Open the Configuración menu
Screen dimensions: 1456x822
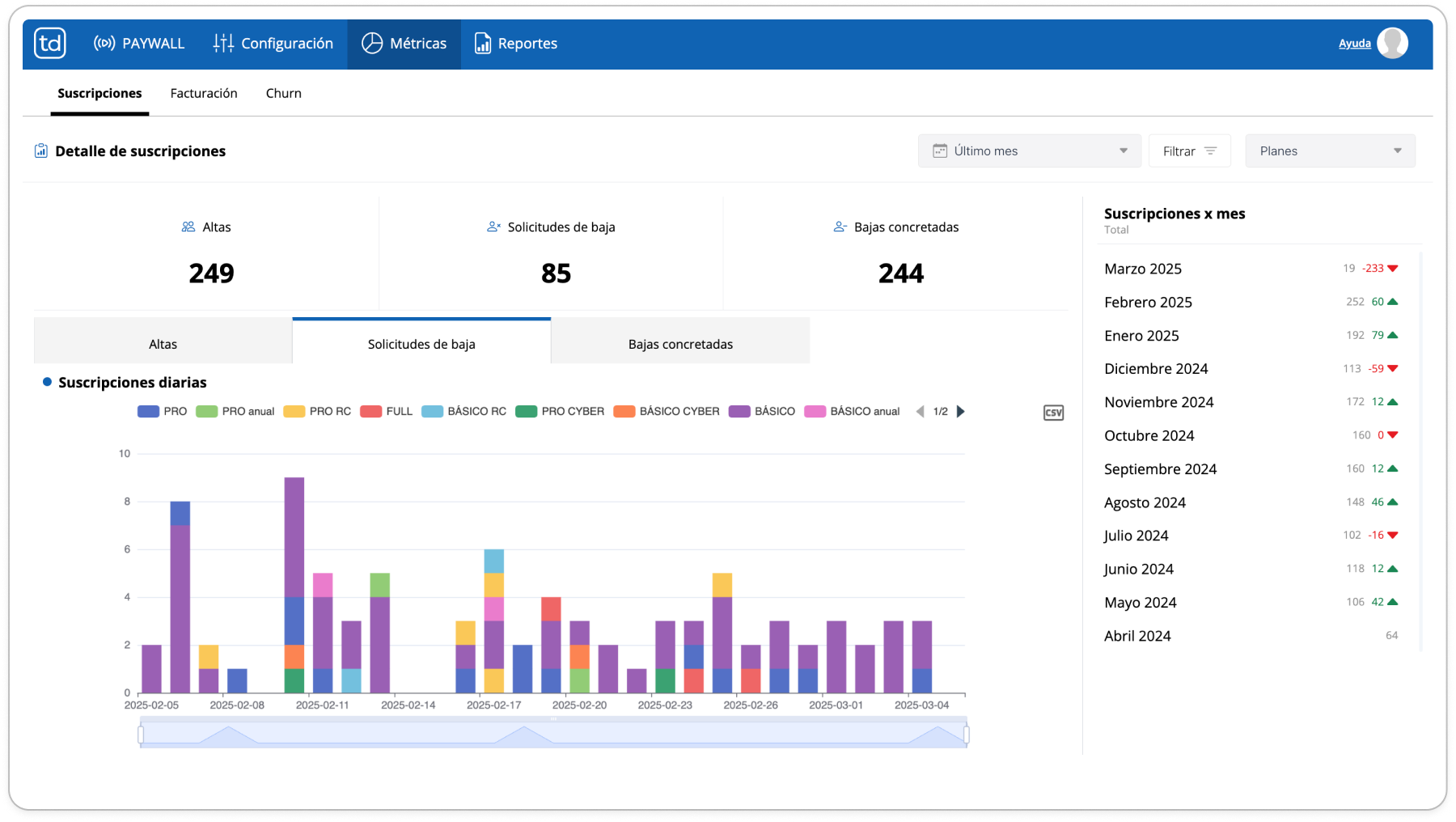pyautogui.click(x=273, y=44)
